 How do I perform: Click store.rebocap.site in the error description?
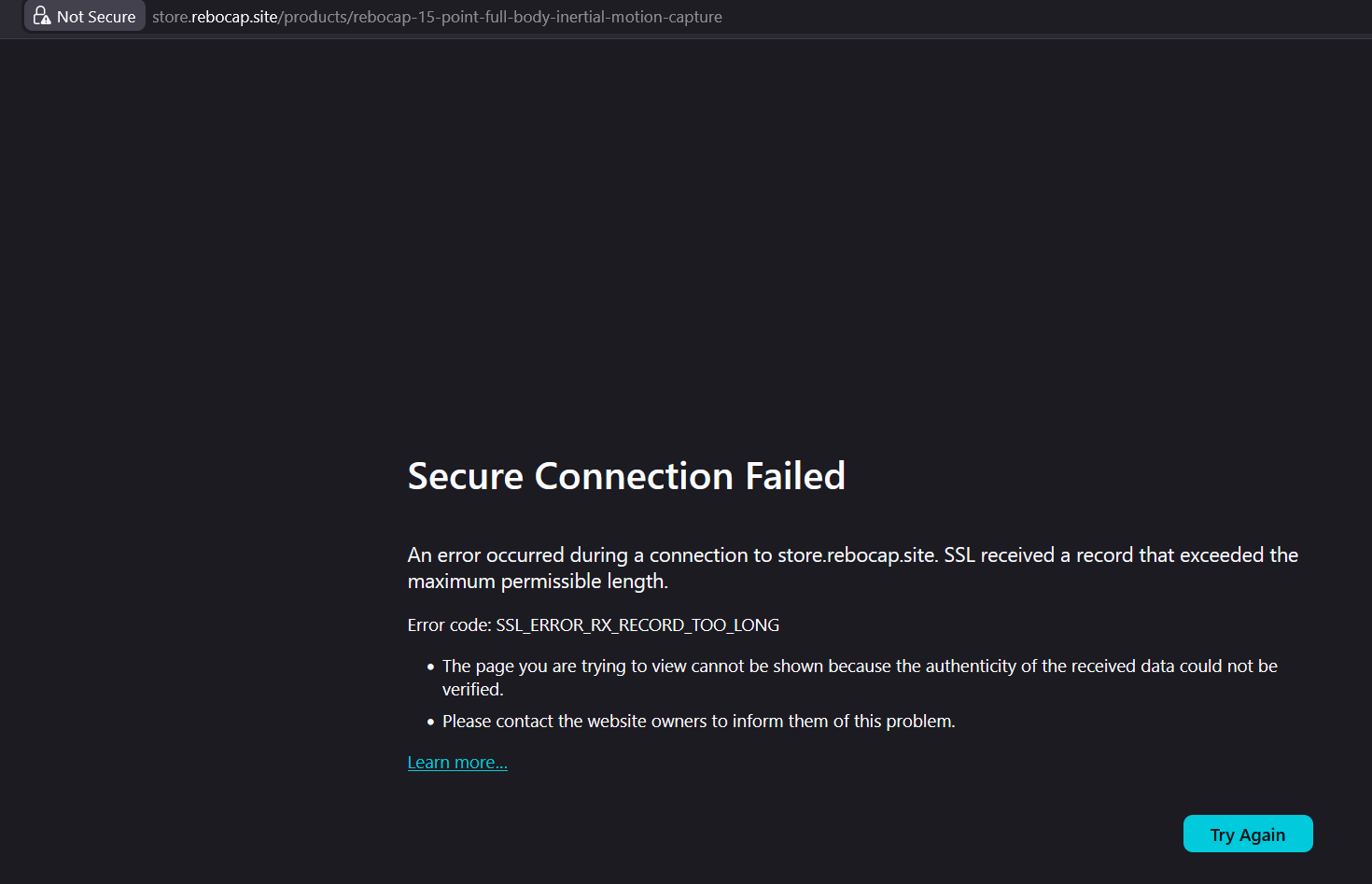pos(856,555)
